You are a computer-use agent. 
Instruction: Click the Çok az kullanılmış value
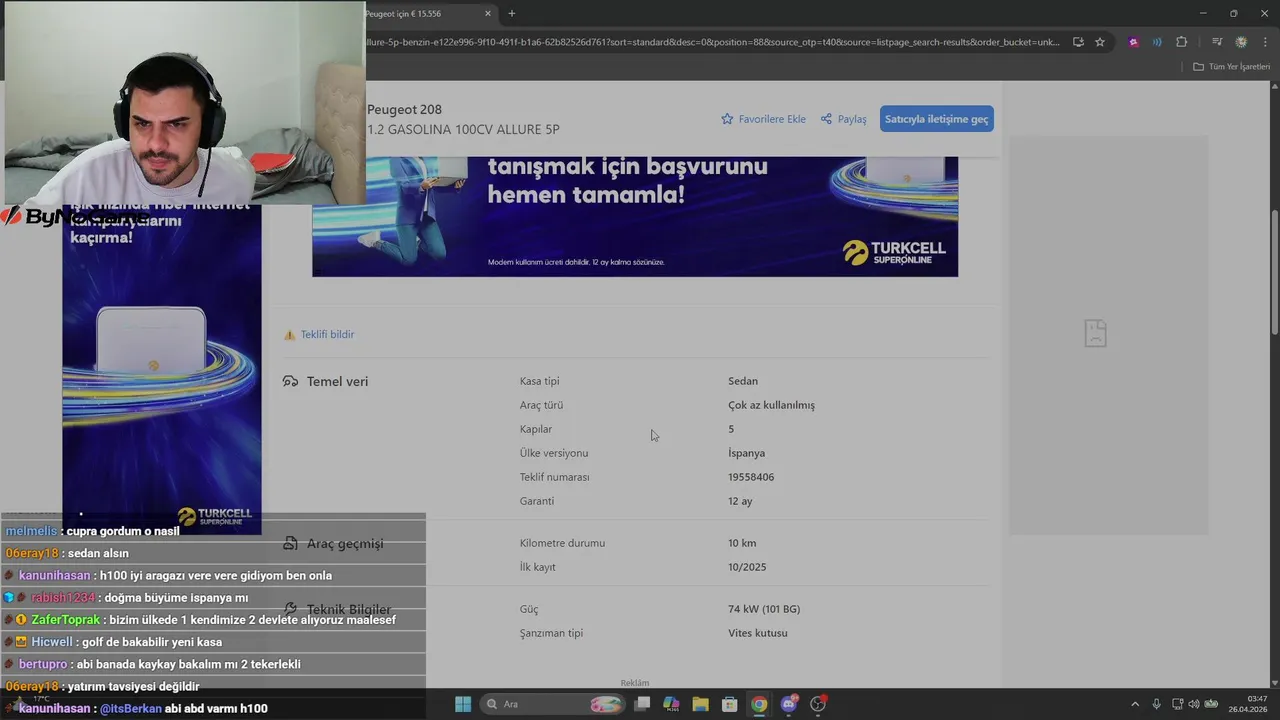tap(771, 405)
